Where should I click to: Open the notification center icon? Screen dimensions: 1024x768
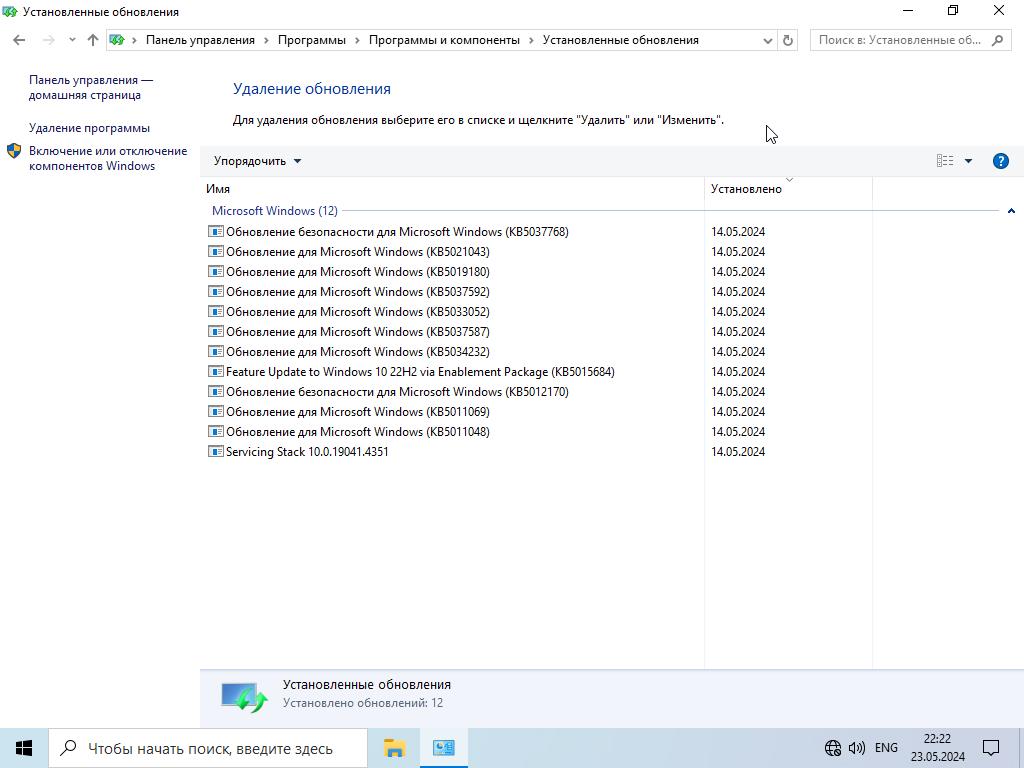point(991,748)
